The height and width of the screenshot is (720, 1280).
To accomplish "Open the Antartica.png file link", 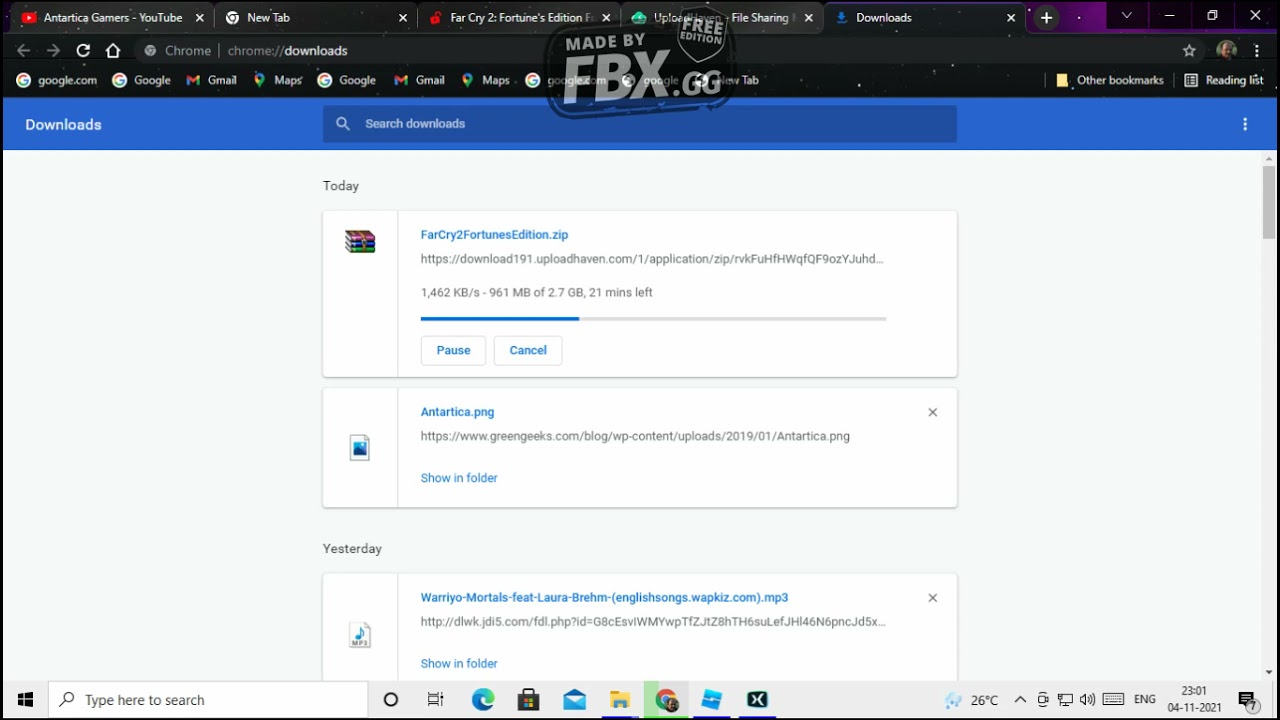I will tap(457, 412).
